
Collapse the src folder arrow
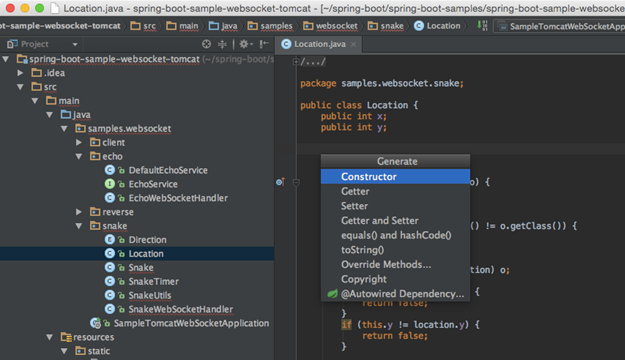20,87
